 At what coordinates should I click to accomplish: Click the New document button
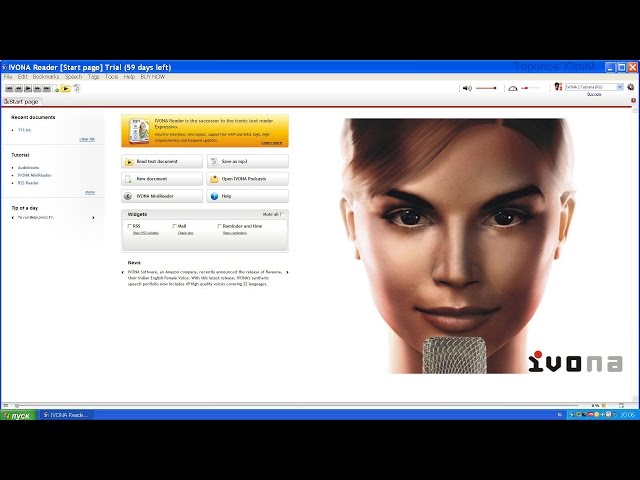tap(162, 179)
